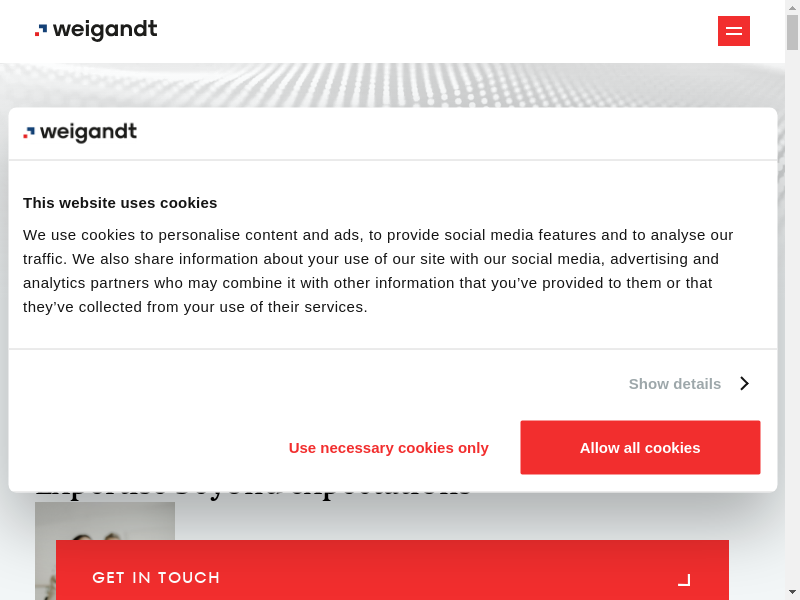The width and height of the screenshot is (800, 600).
Task: Click the dotted wave banner background
Action: coord(400,85)
